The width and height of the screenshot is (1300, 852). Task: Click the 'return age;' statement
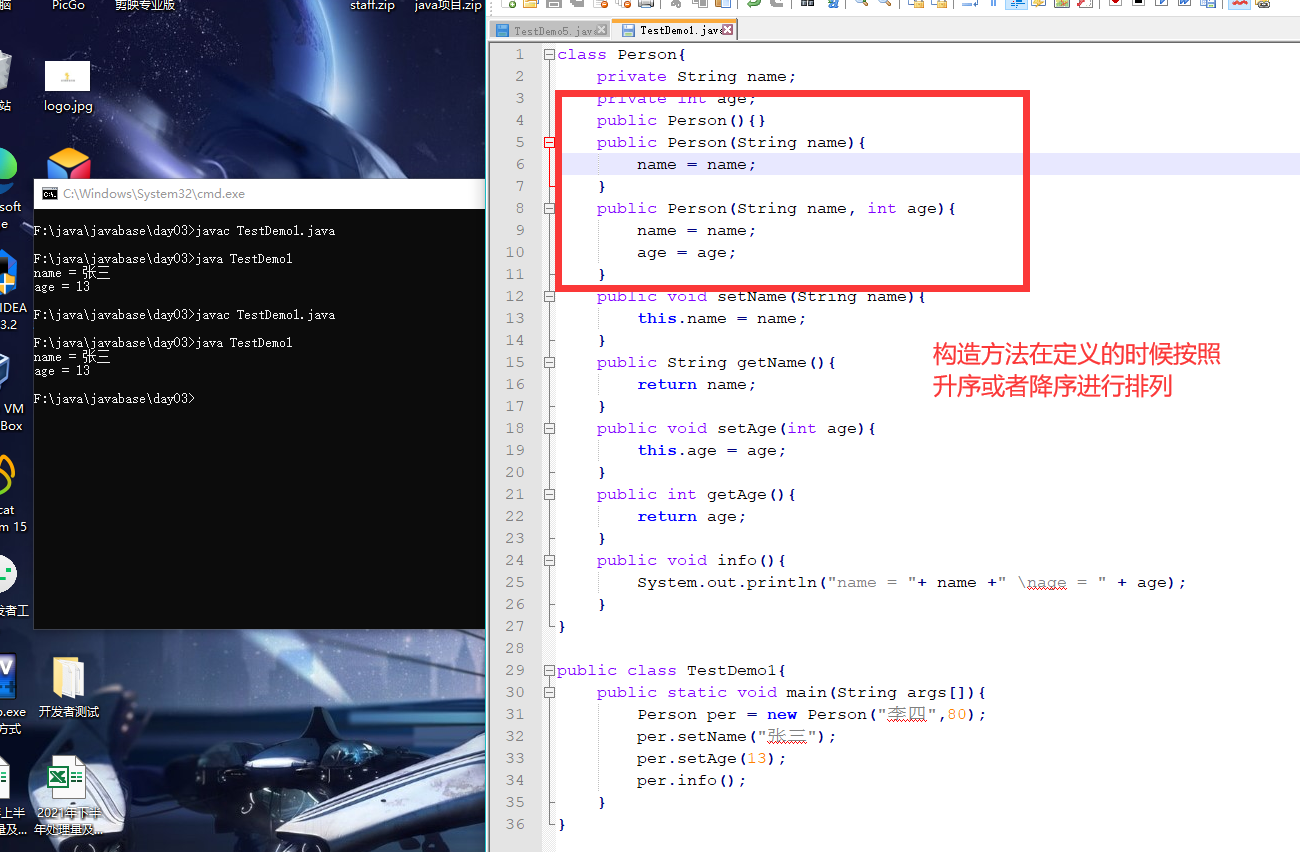point(691,516)
